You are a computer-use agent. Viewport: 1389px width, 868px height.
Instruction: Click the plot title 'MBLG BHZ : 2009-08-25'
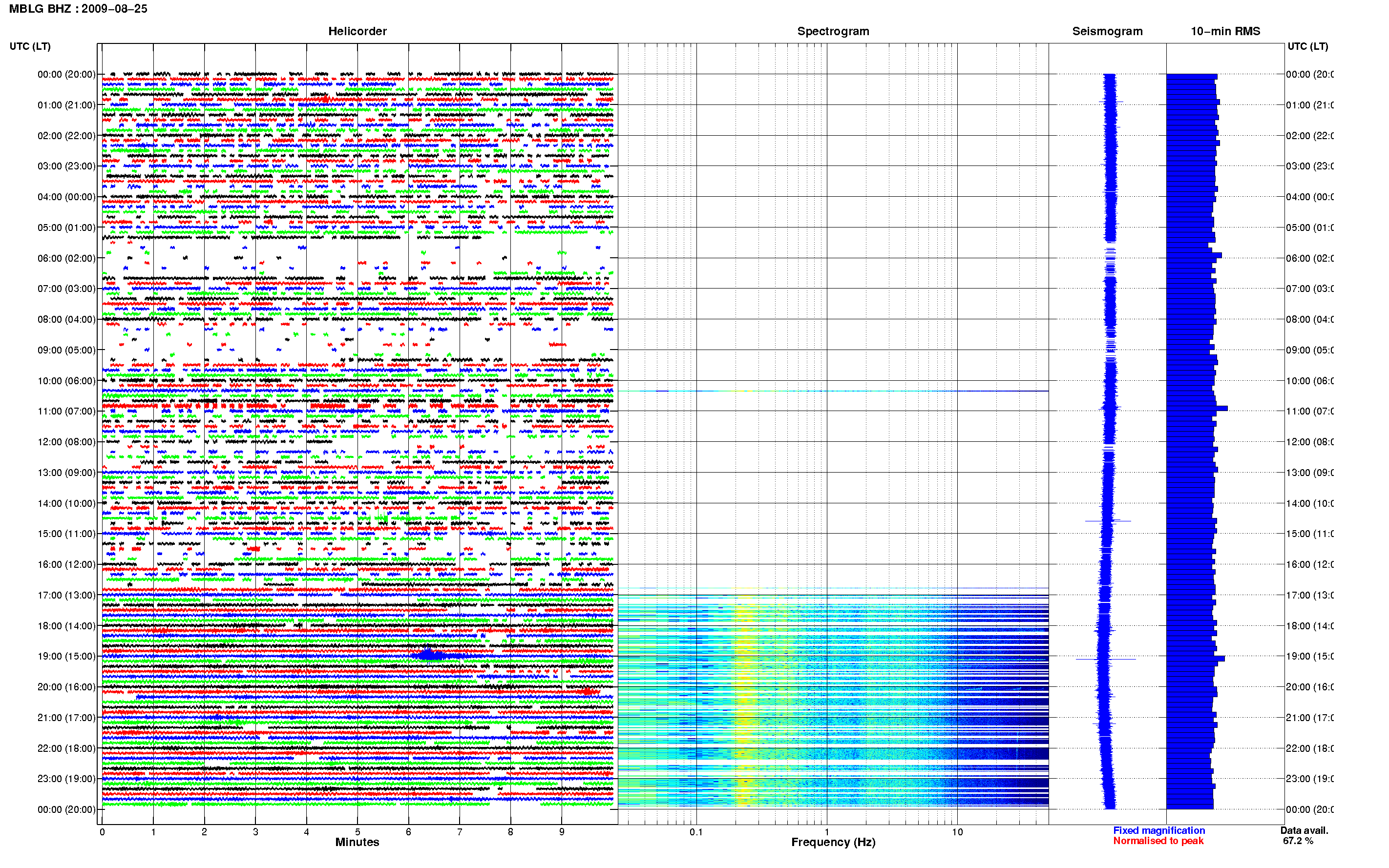coord(78,9)
